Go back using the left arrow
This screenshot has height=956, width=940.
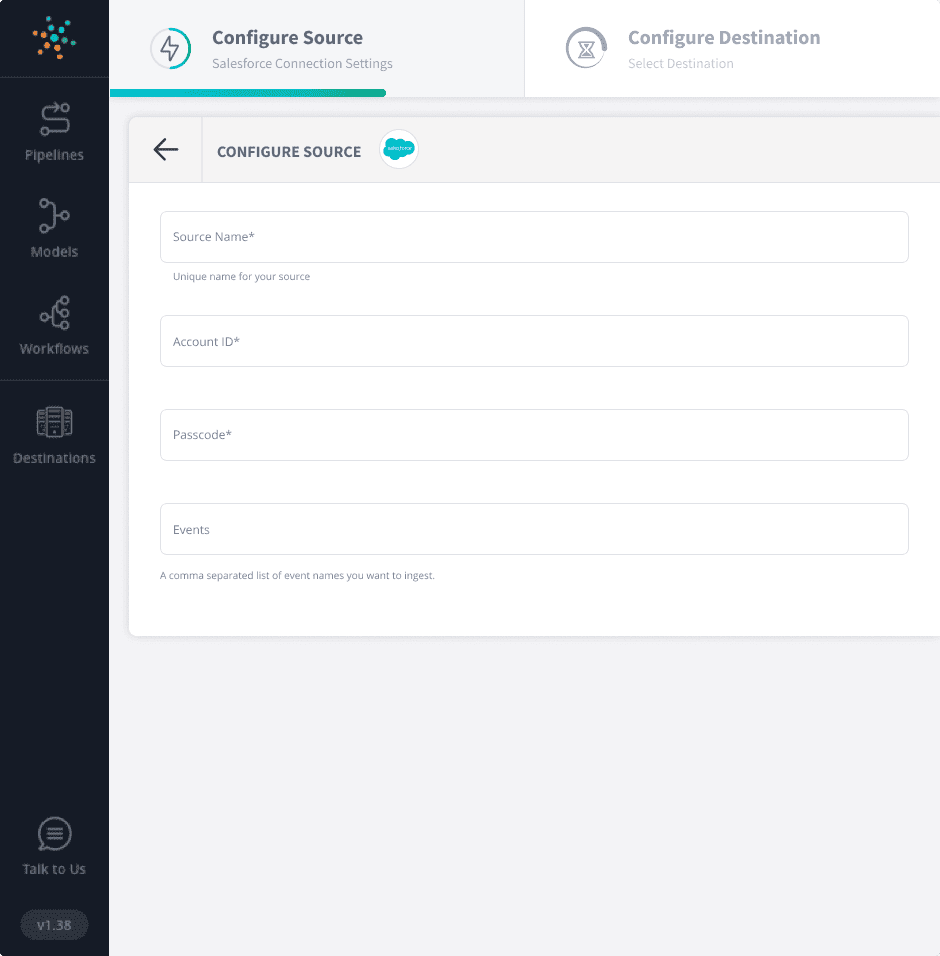[x=165, y=149]
